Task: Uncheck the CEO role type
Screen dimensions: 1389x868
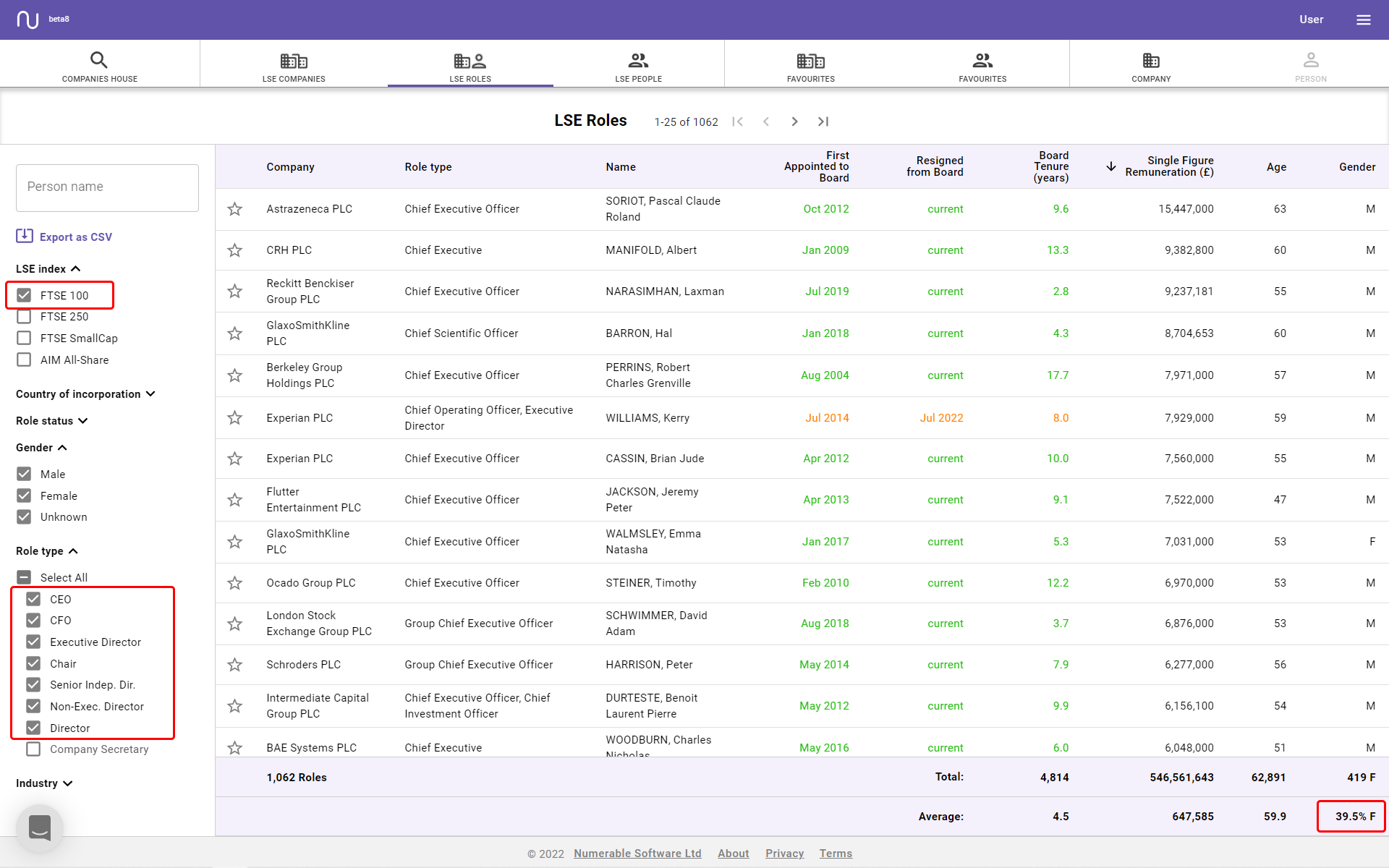Action: (x=33, y=599)
